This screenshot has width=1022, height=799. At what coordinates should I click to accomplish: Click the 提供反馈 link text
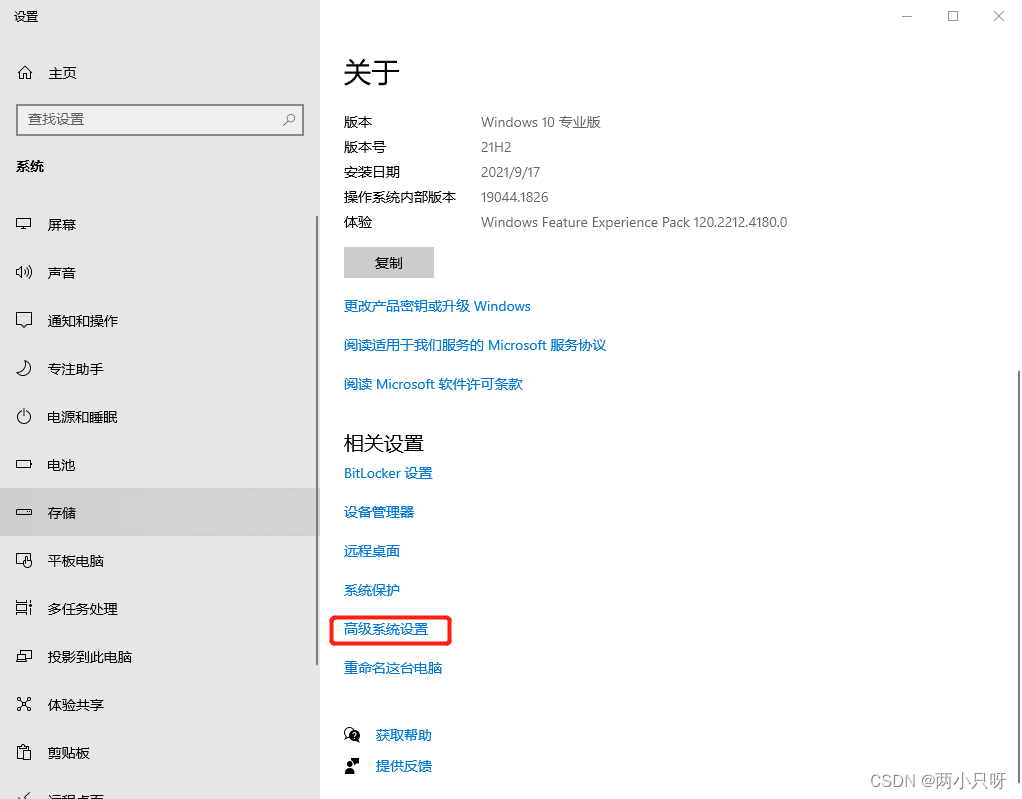(x=403, y=766)
